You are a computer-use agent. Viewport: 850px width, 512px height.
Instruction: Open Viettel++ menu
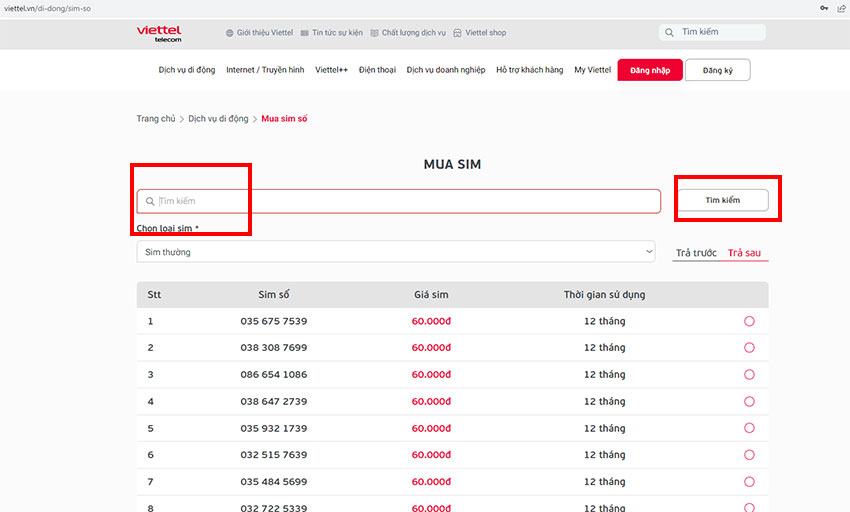pos(331,70)
